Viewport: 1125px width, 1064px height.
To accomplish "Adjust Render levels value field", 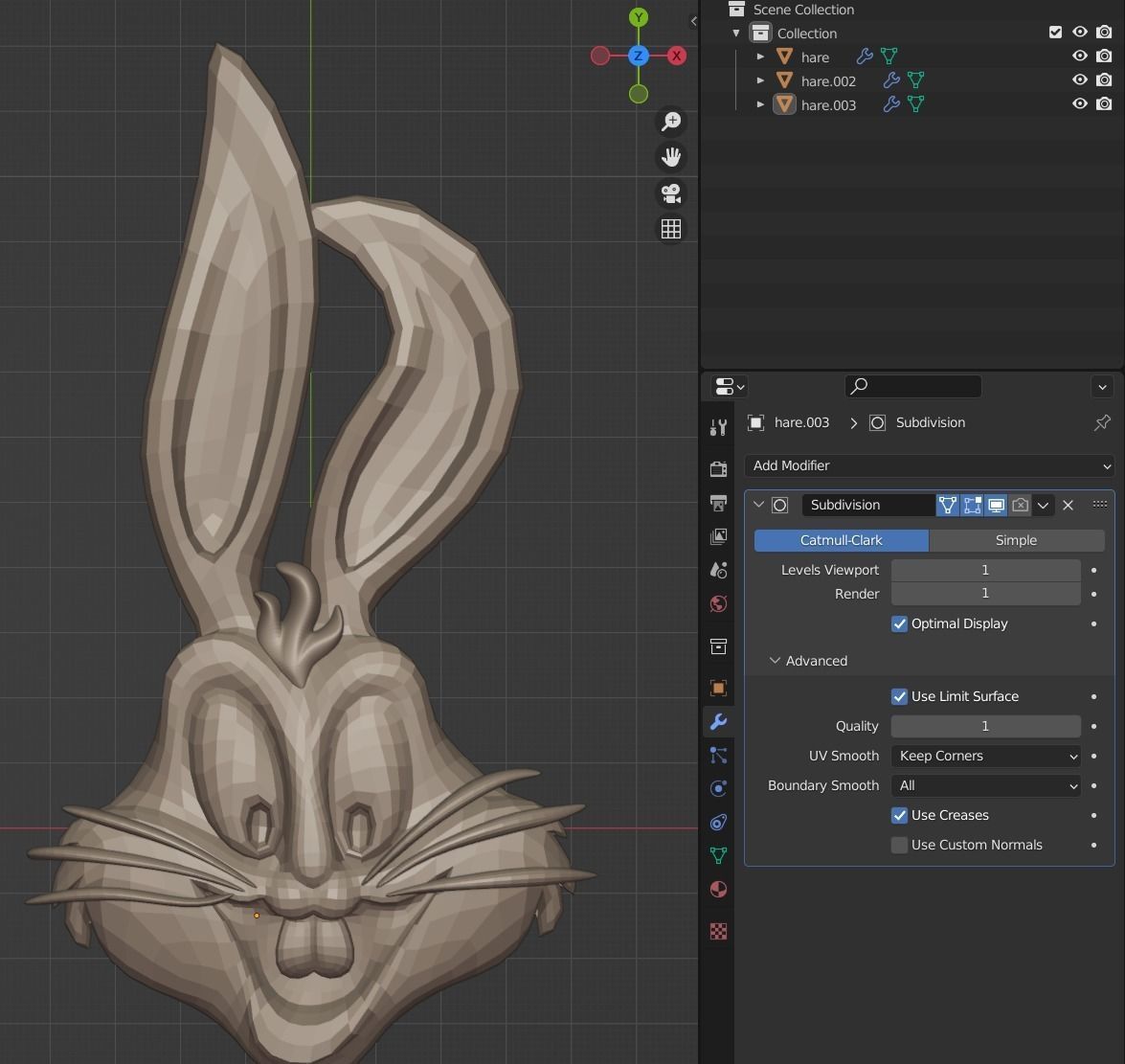I will pyautogui.click(x=986, y=594).
